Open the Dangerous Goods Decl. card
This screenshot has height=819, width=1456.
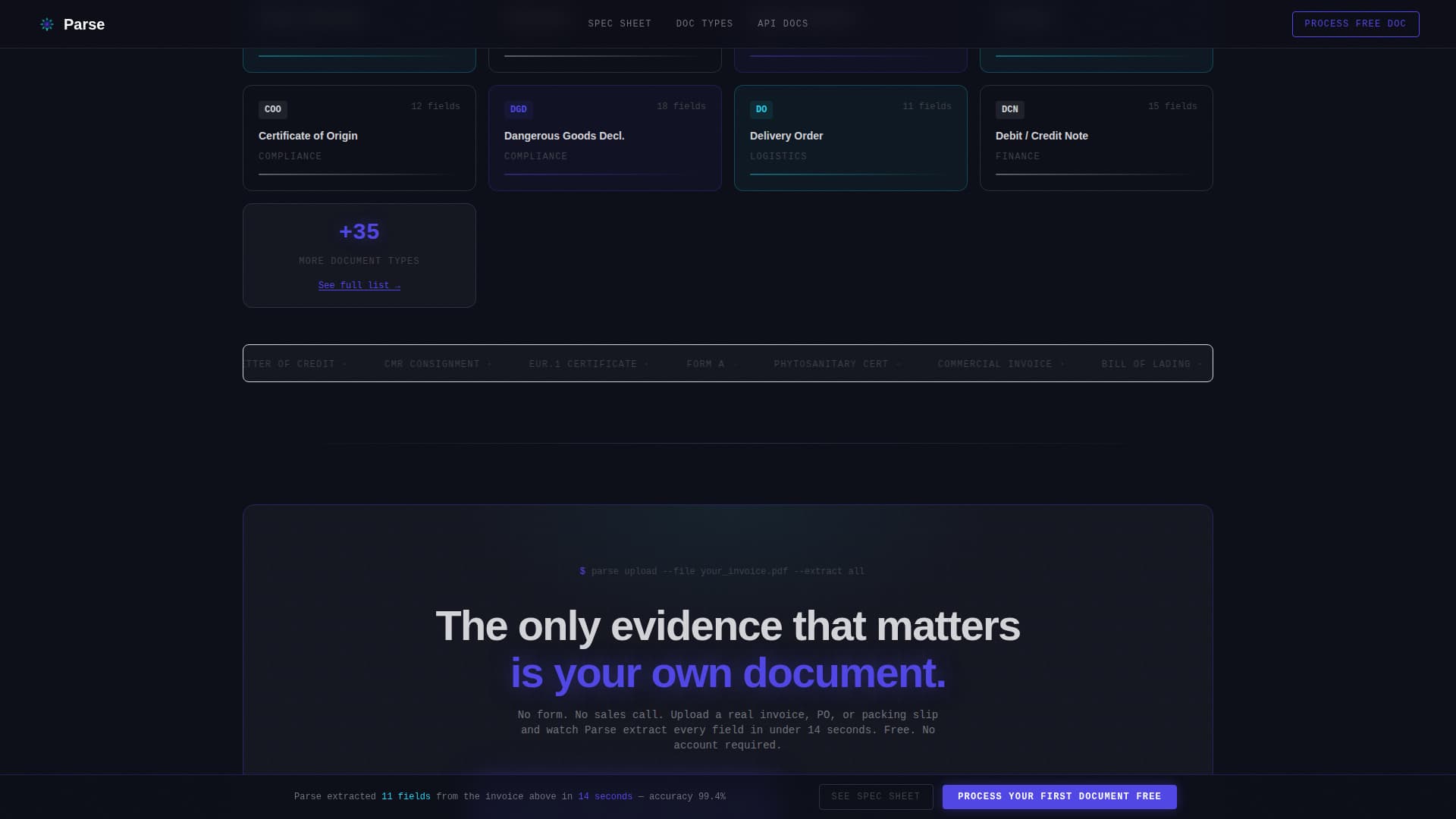(x=605, y=138)
